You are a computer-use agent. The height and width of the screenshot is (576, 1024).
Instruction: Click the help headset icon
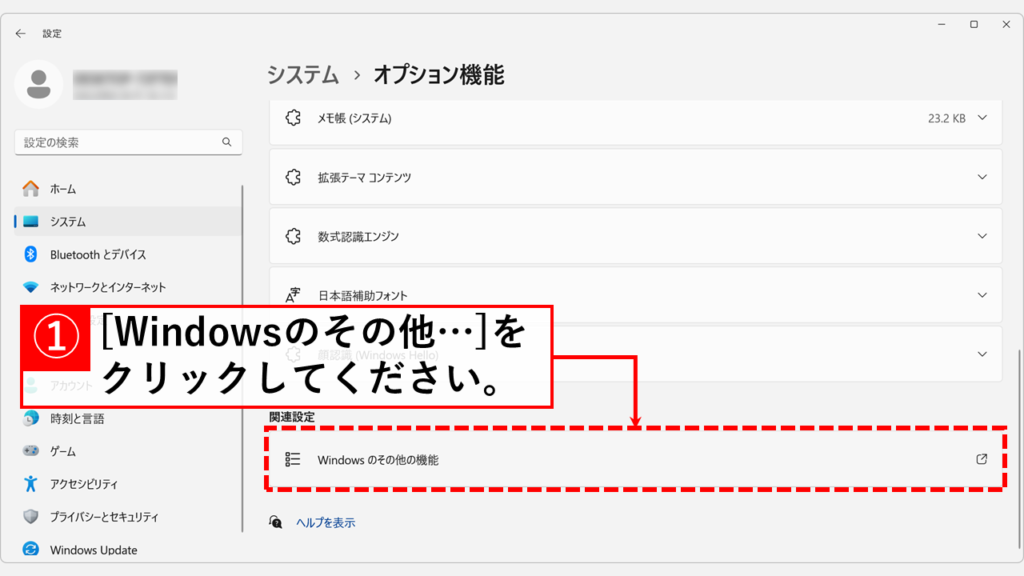point(276,522)
